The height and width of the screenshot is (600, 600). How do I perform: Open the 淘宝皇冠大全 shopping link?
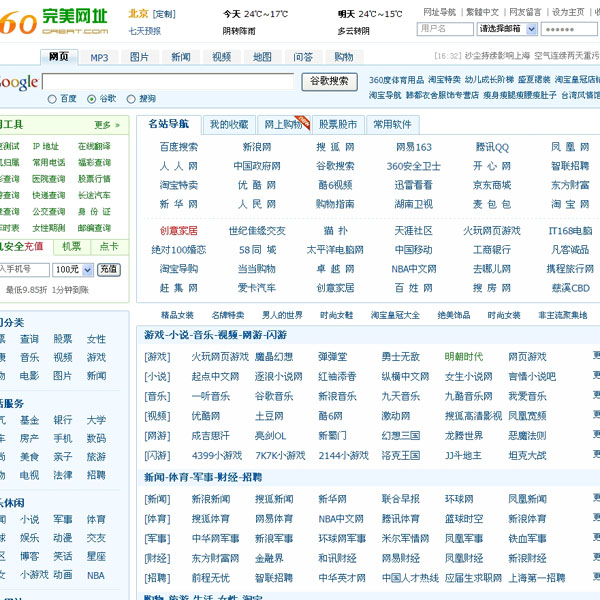point(395,315)
